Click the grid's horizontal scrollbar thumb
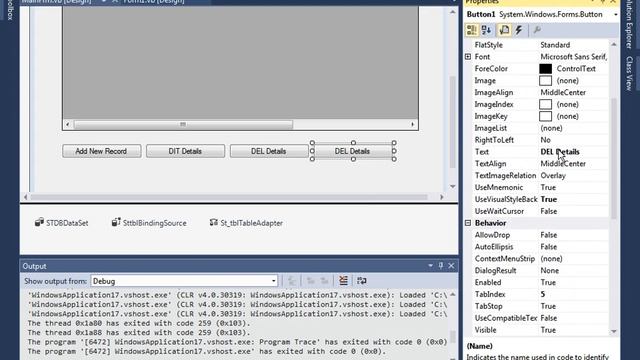The height and width of the screenshot is (360, 640). [183, 124]
